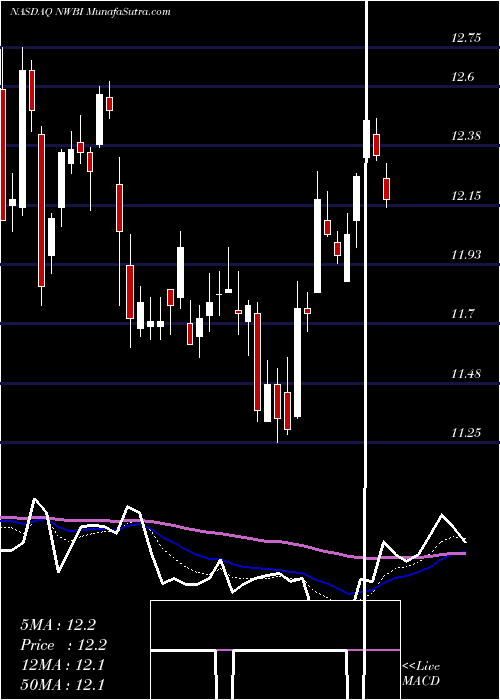
Task: Click the Price : 12.2 readout
Action: (x=63, y=645)
